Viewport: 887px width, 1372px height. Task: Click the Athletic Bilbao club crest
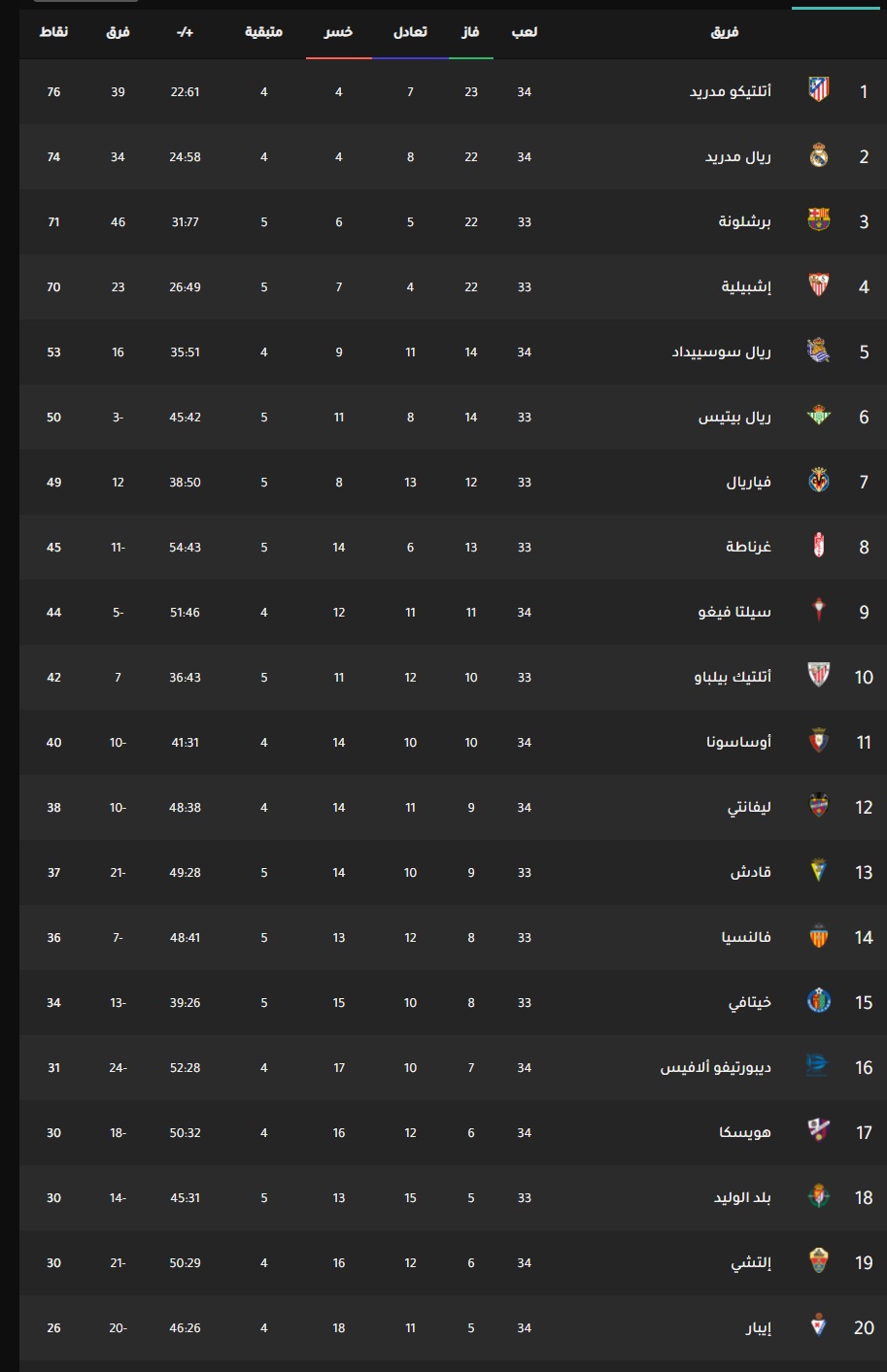[819, 677]
